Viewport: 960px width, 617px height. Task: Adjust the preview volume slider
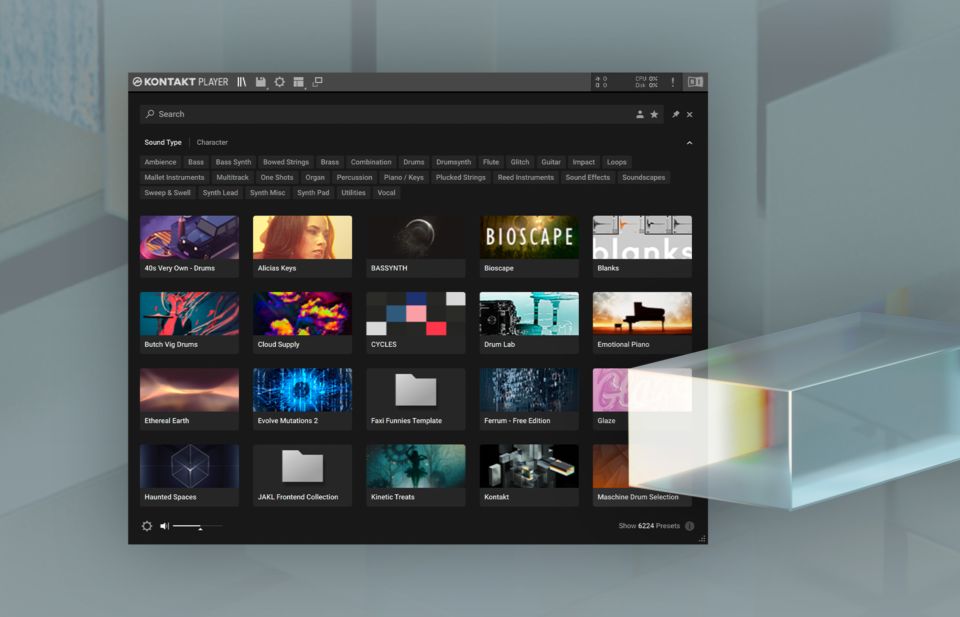click(197, 526)
